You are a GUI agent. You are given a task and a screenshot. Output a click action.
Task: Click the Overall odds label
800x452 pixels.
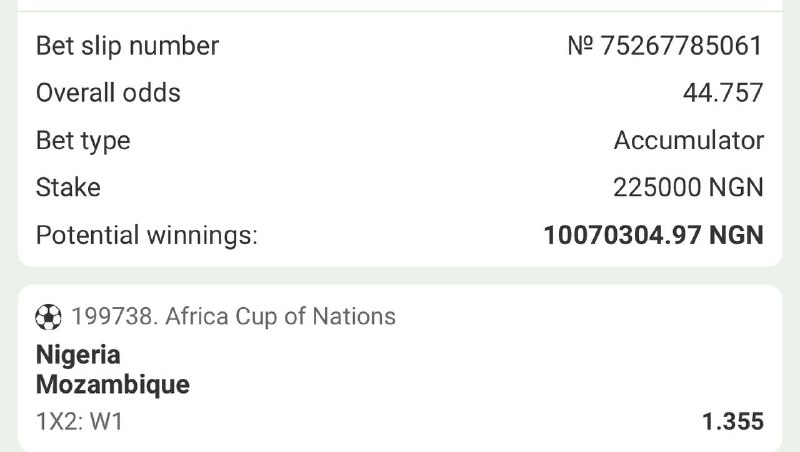coord(108,93)
